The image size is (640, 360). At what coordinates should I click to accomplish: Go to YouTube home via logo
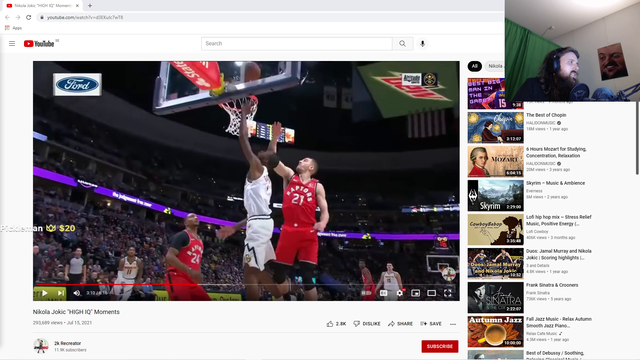[39, 44]
